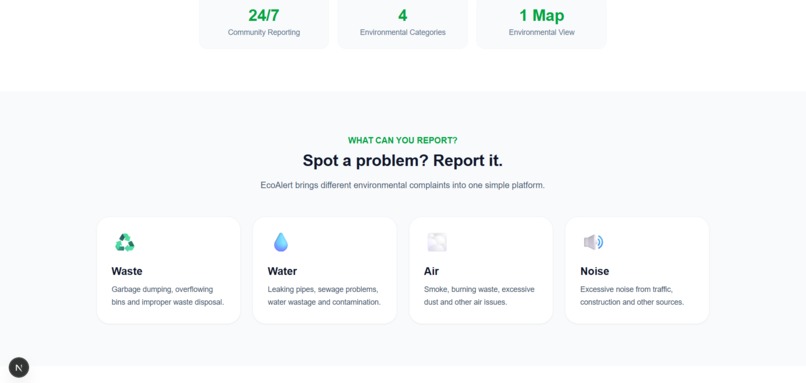Select the Noise card title
806x383 pixels.
[595, 271]
